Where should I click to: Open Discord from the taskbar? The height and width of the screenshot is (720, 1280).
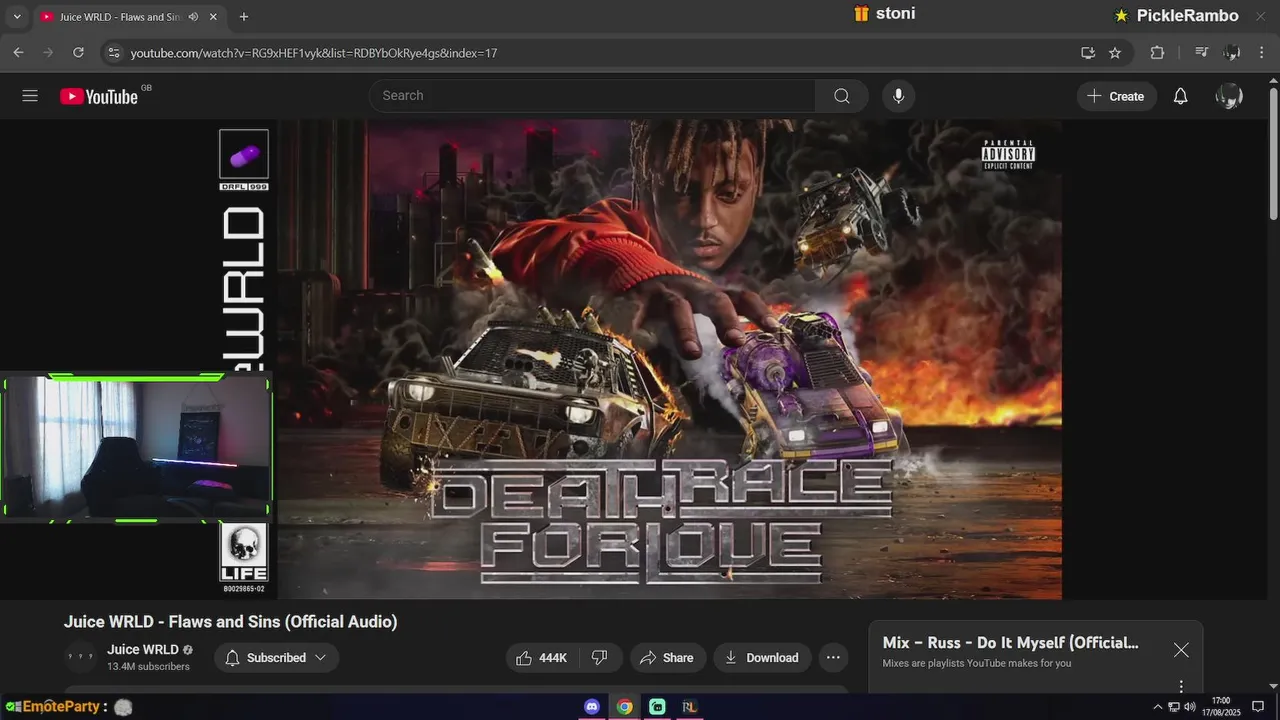tap(592, 707)
